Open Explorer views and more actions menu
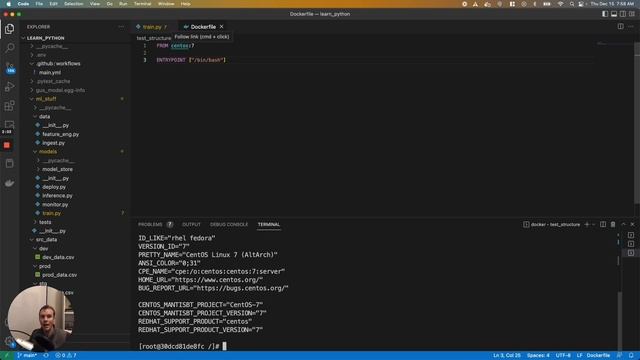This screenshot has width=640, height=360. tap(121, 27)
